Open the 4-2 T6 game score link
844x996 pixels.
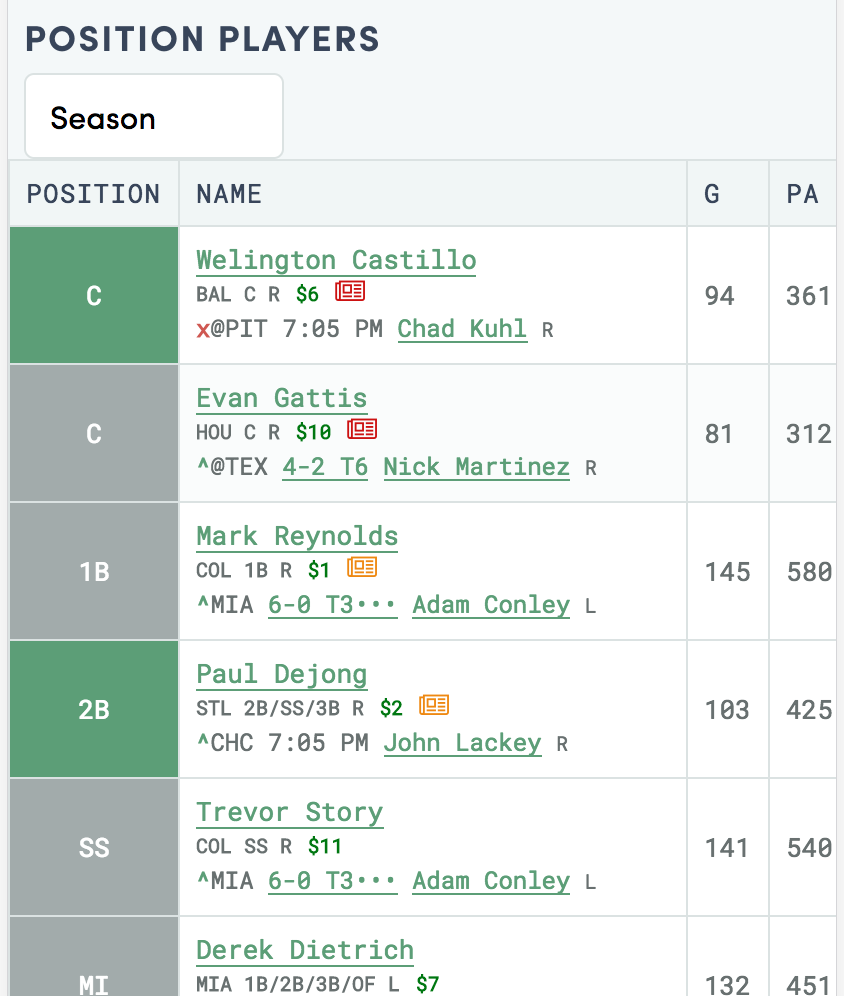pyautogui.click(x=325, y=467)
